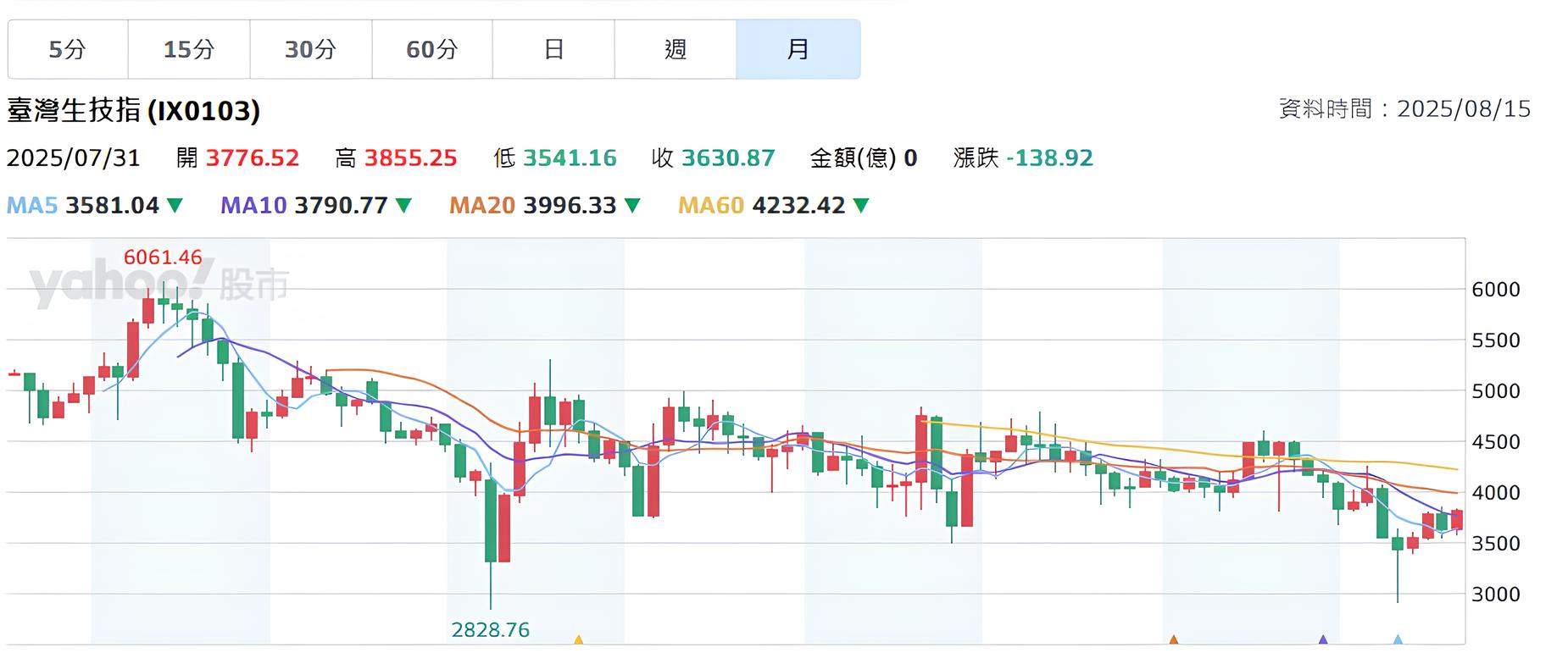Click the 6000 price axis label
Viewport: 1568px width, 664px height.
click(1496, 290)
